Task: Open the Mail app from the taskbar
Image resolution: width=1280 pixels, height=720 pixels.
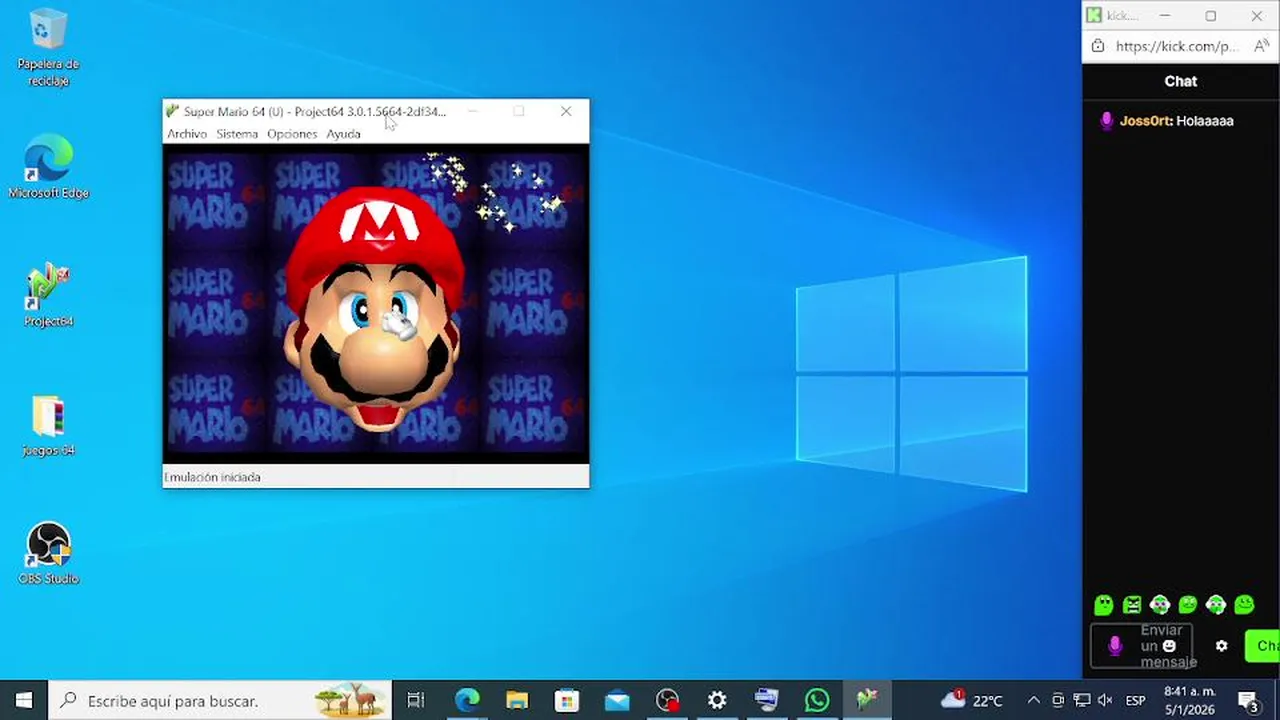Action: 617,700
